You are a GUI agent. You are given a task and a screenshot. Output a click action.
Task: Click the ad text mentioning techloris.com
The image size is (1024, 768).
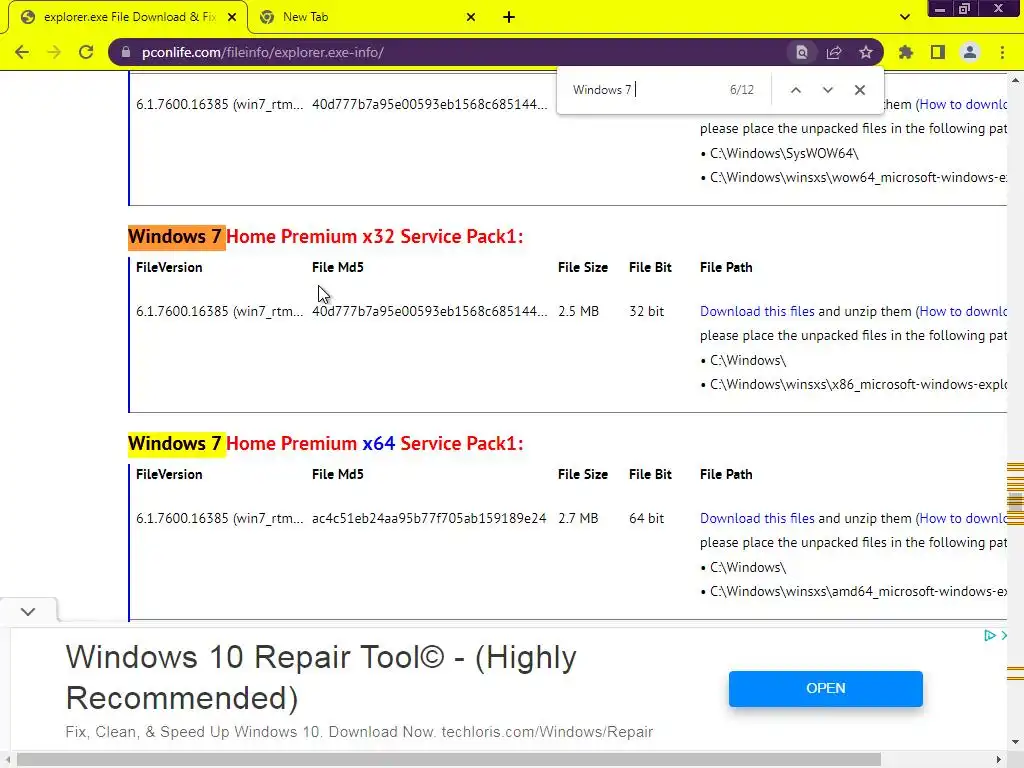pos(359,732)
